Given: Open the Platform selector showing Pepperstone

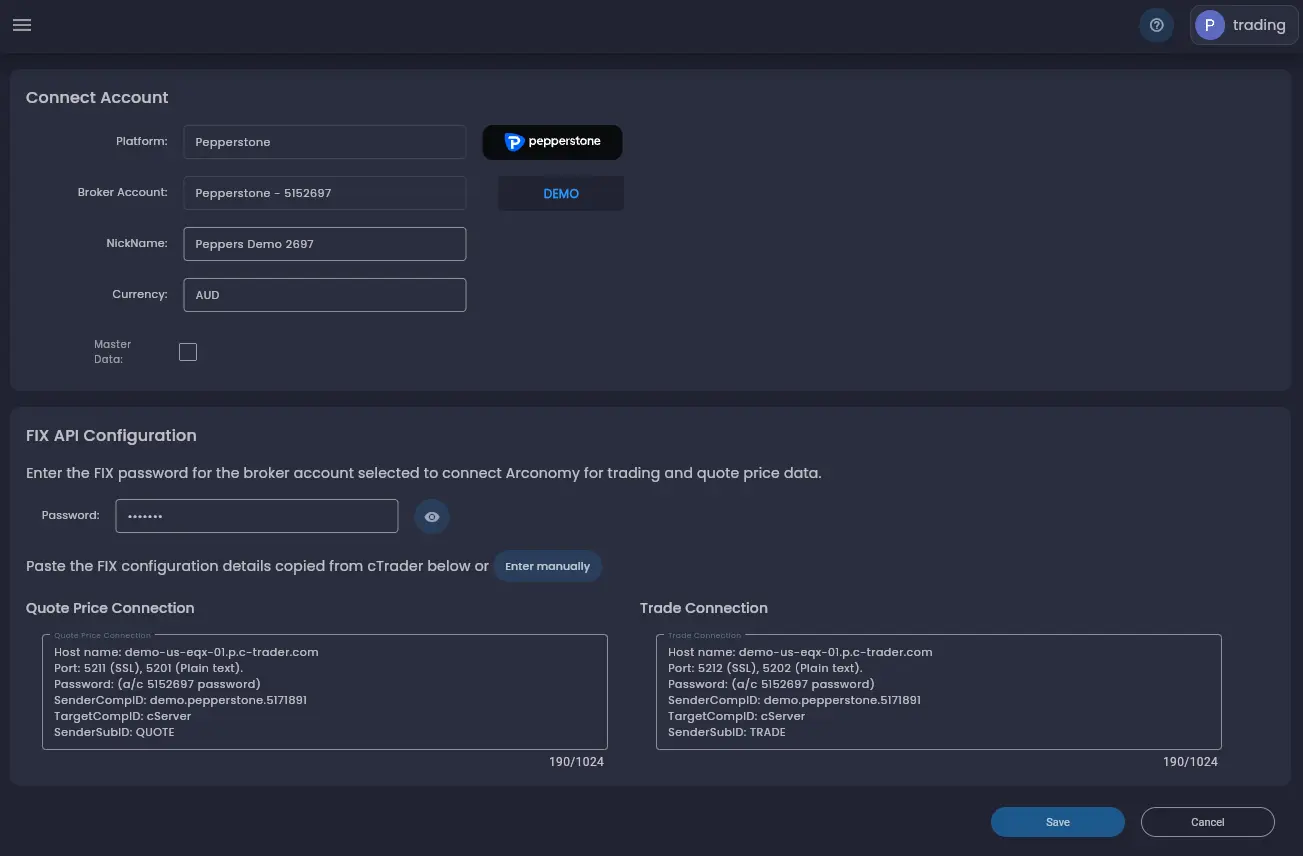Looking at the screenshot, I should coord(324,142).
